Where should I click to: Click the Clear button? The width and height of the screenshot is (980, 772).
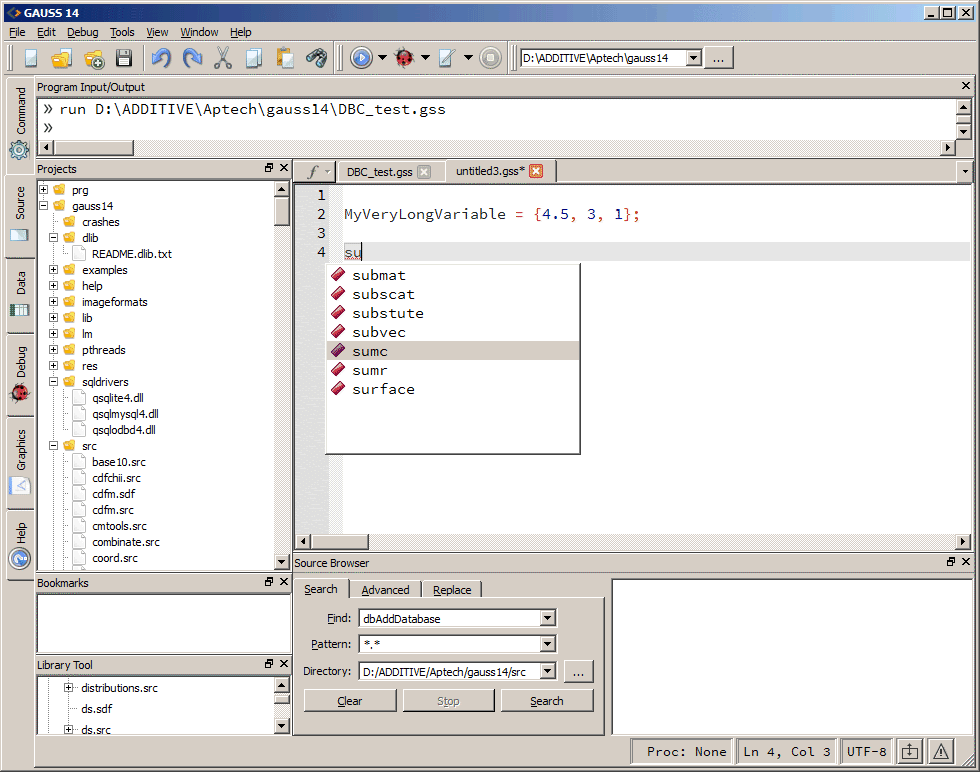click(350, 701)
